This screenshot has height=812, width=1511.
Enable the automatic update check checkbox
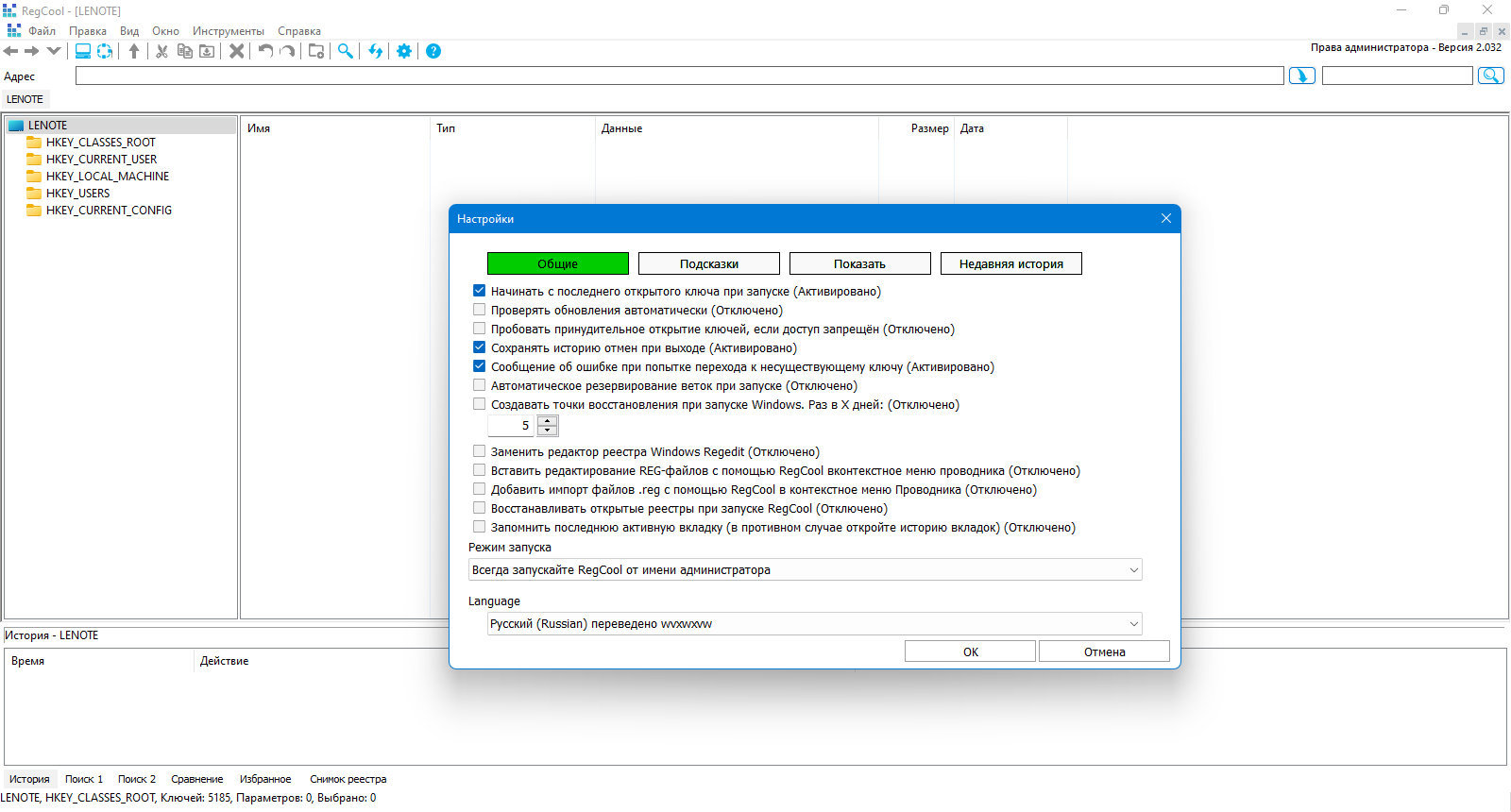[x=479, y=310]
